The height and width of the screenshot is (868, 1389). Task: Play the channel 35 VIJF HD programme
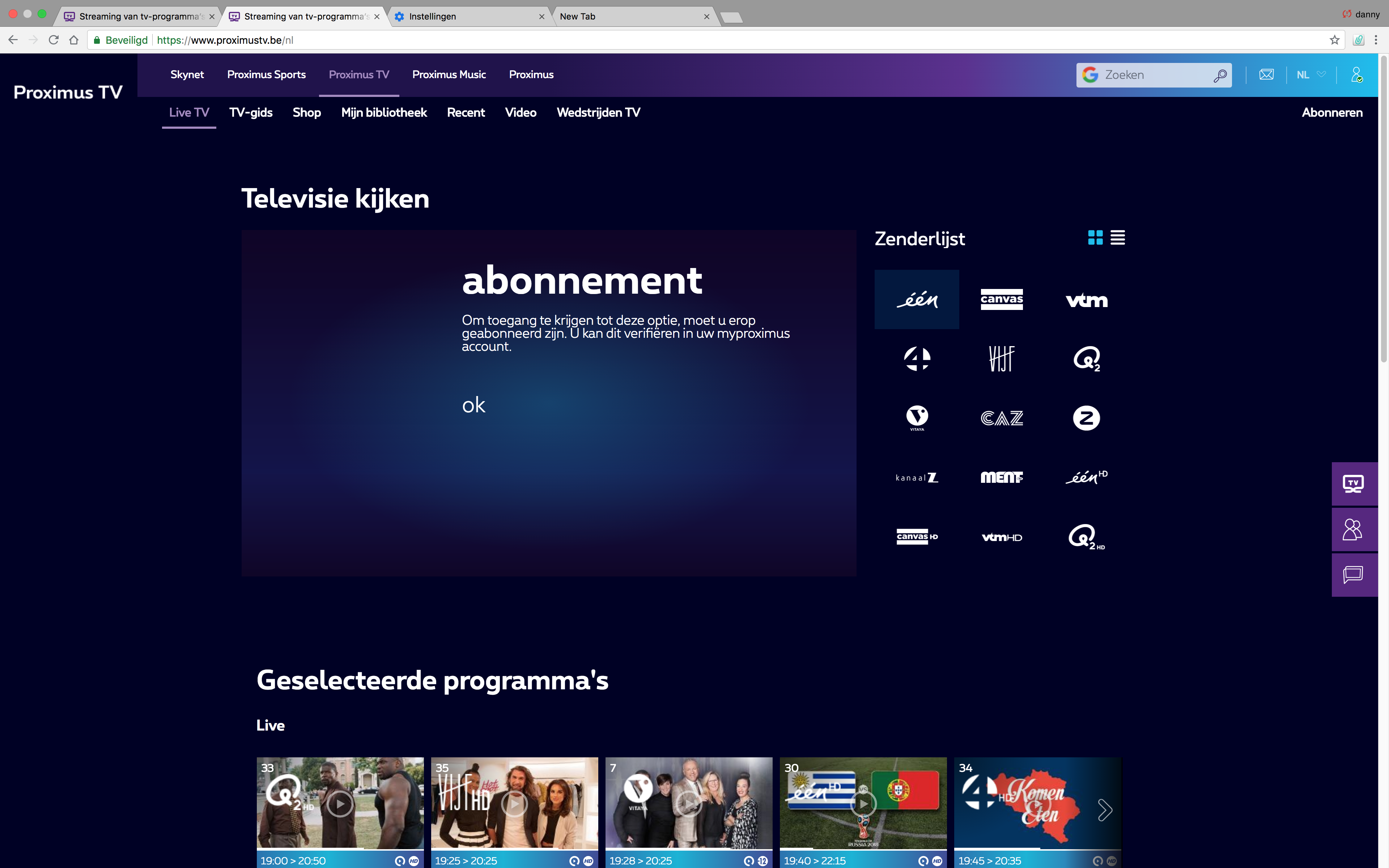tap(514, 804)
